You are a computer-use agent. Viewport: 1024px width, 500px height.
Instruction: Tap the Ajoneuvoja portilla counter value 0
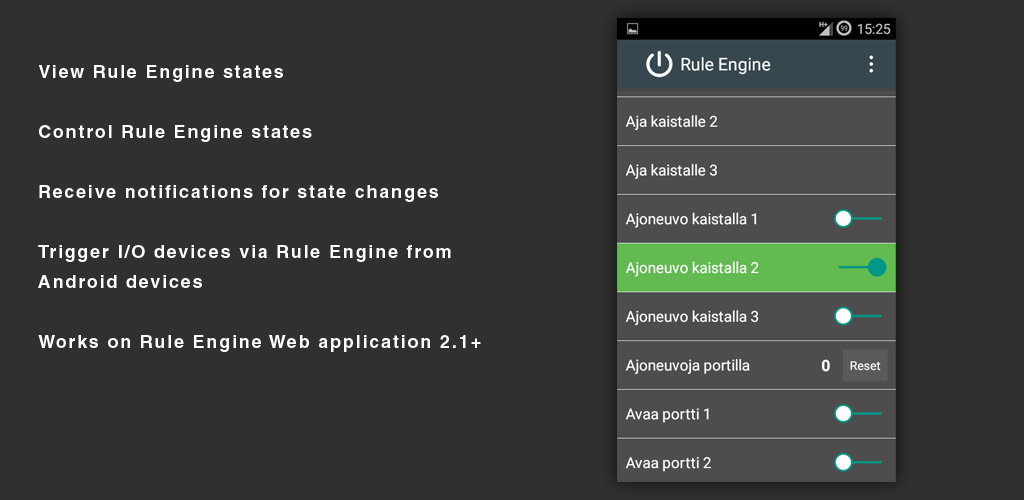(x=825, y=366)
